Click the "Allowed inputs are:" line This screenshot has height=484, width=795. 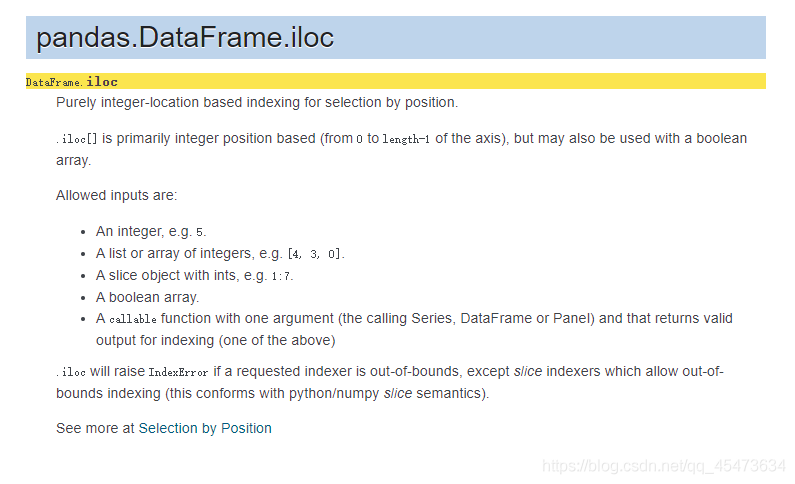coord(116,196)
